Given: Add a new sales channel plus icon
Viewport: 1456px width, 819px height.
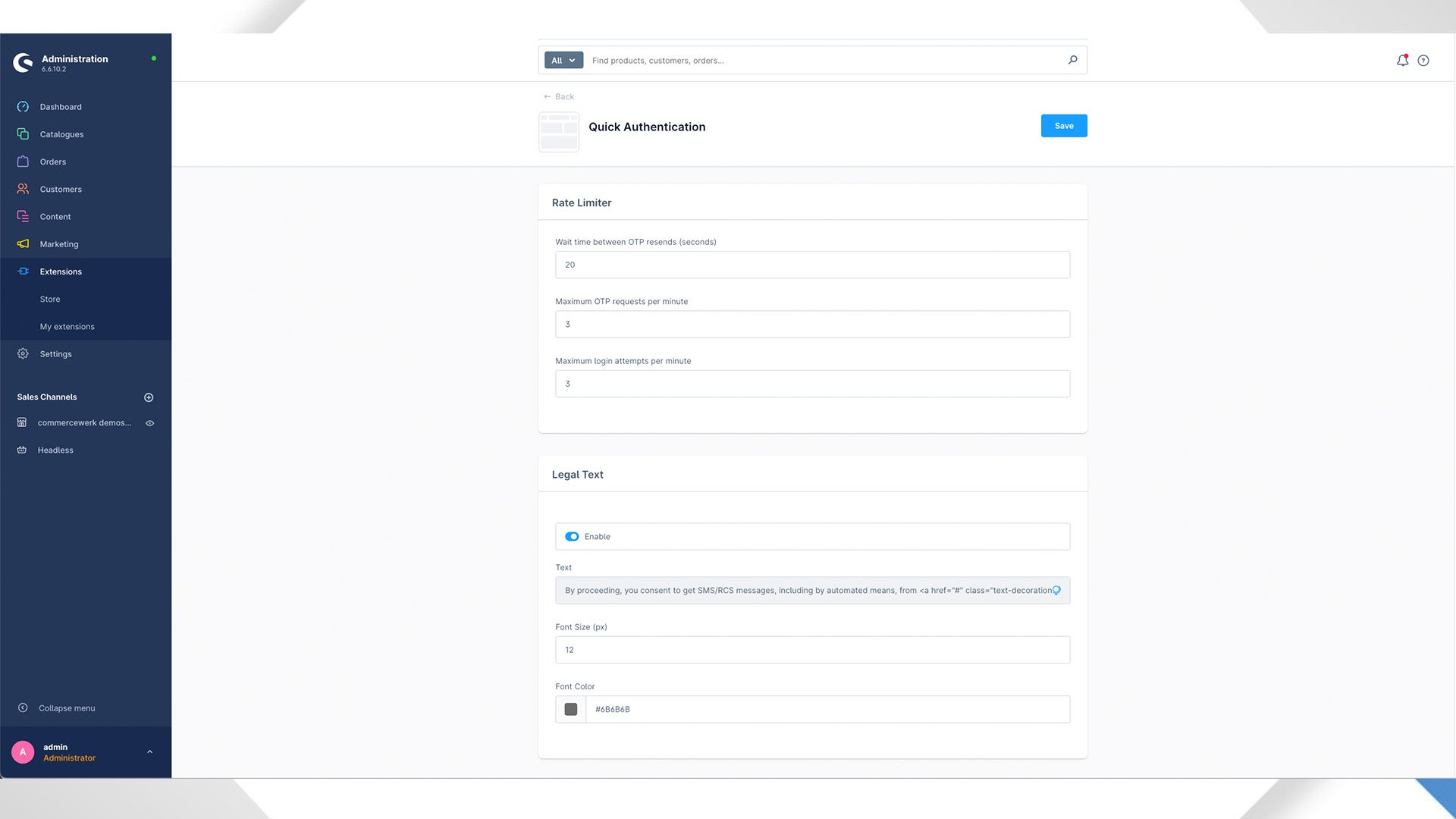Looking at the screenshot, I should (149, 397).
